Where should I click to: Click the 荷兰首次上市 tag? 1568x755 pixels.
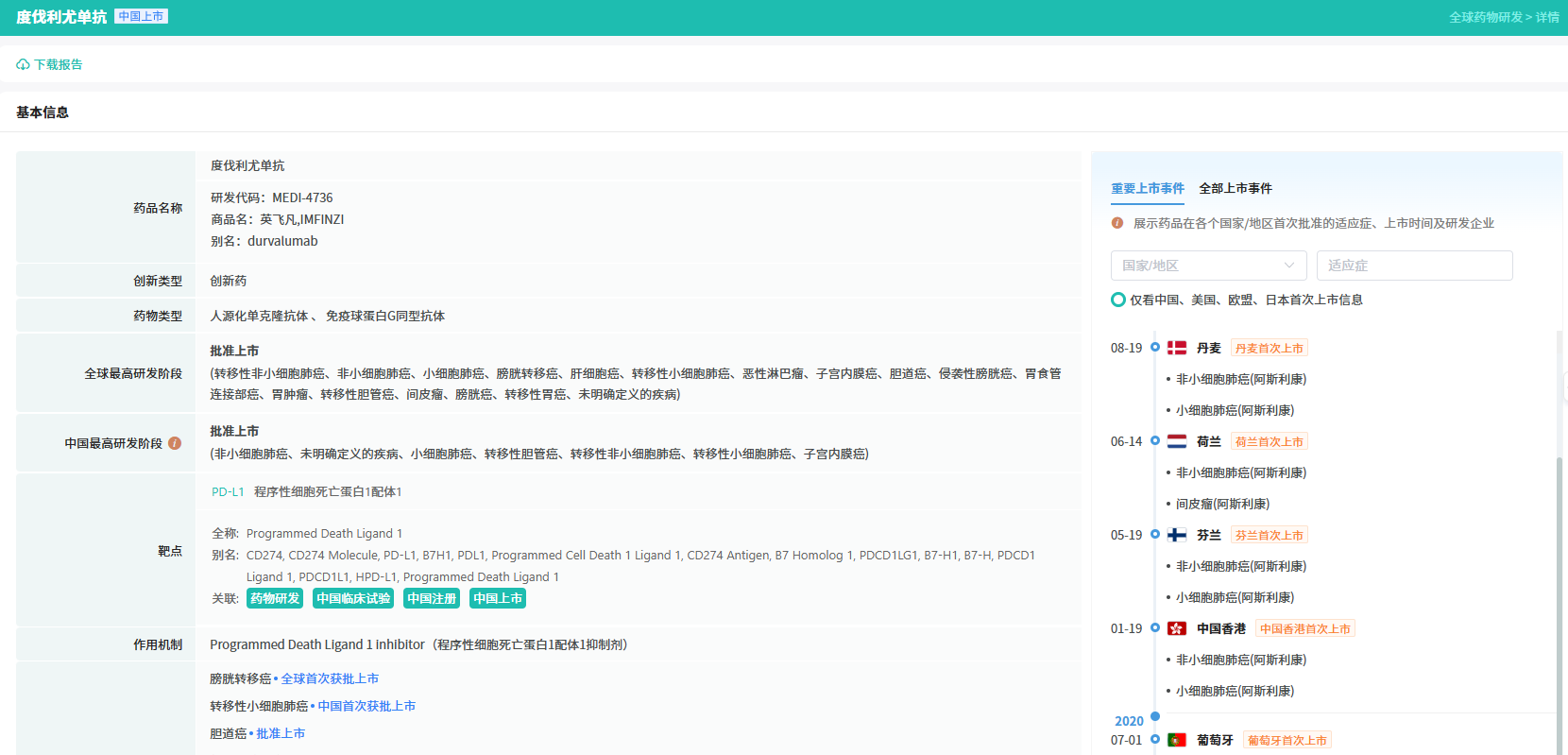[x=1270, y=441]
